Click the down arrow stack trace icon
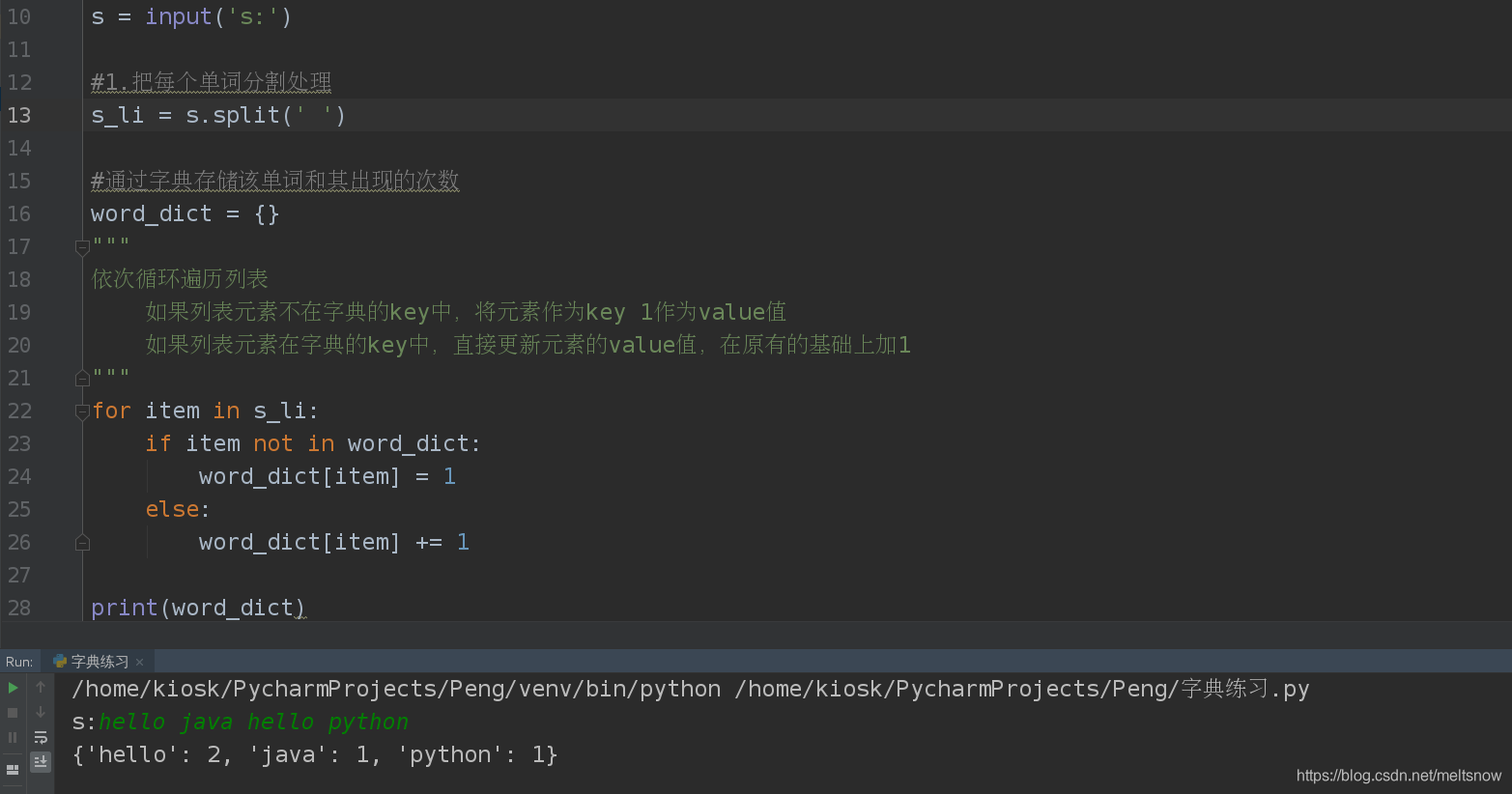Viewport: 1512px width, 794px height. [41, 712]
